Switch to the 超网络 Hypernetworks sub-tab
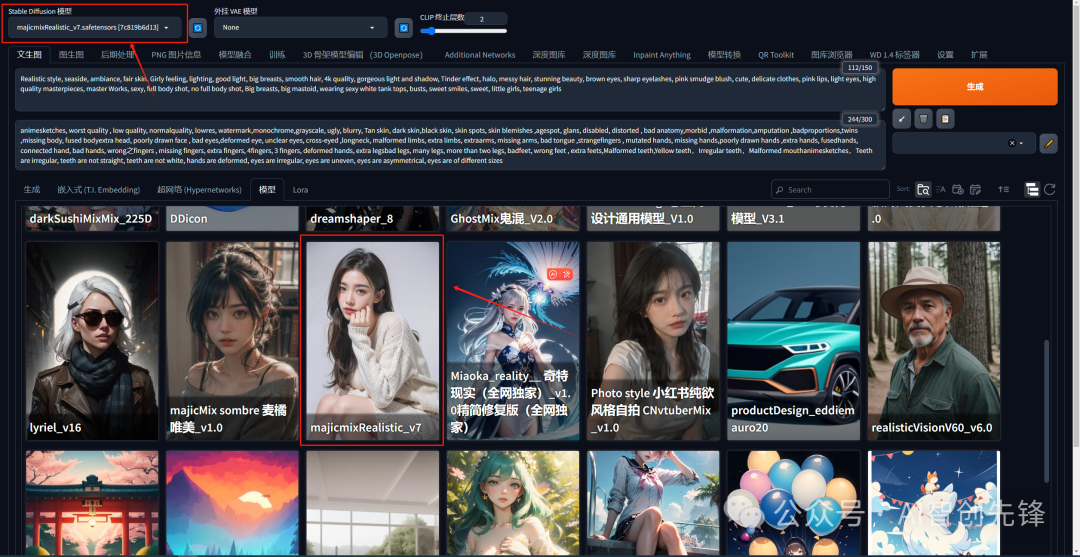The height and width of the screenshot is (557, 1080). click(198, 189)
